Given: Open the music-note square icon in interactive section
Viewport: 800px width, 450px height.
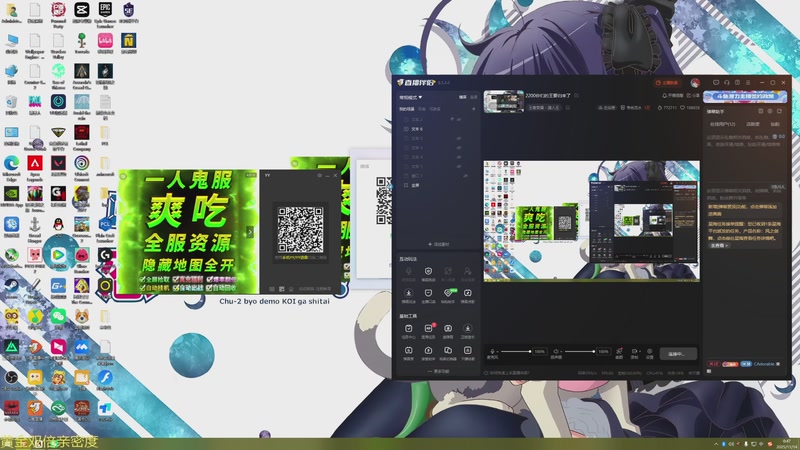Looking at the screenshot, I should coord(467,293).
